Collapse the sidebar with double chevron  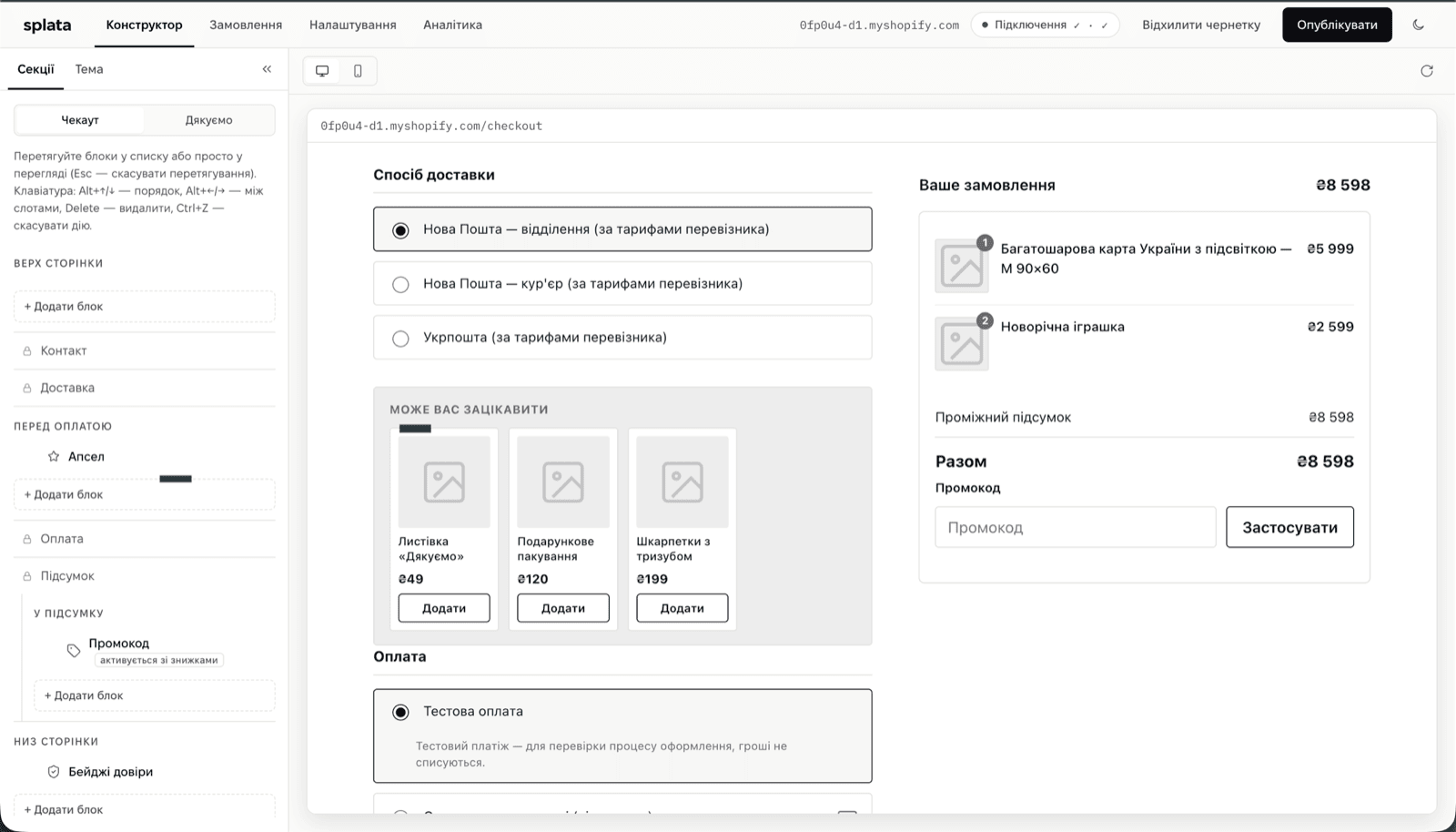tap(267, 69)
